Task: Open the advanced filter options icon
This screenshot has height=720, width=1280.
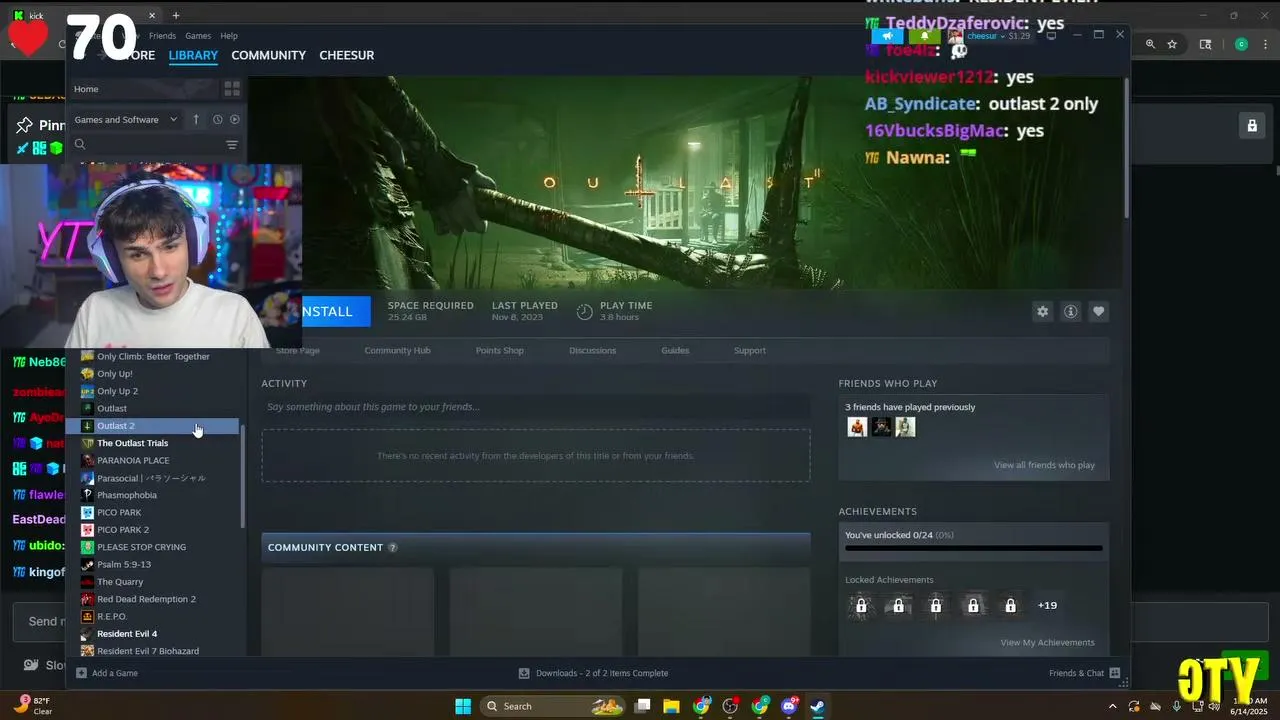Action: click(x=232, y=145)
